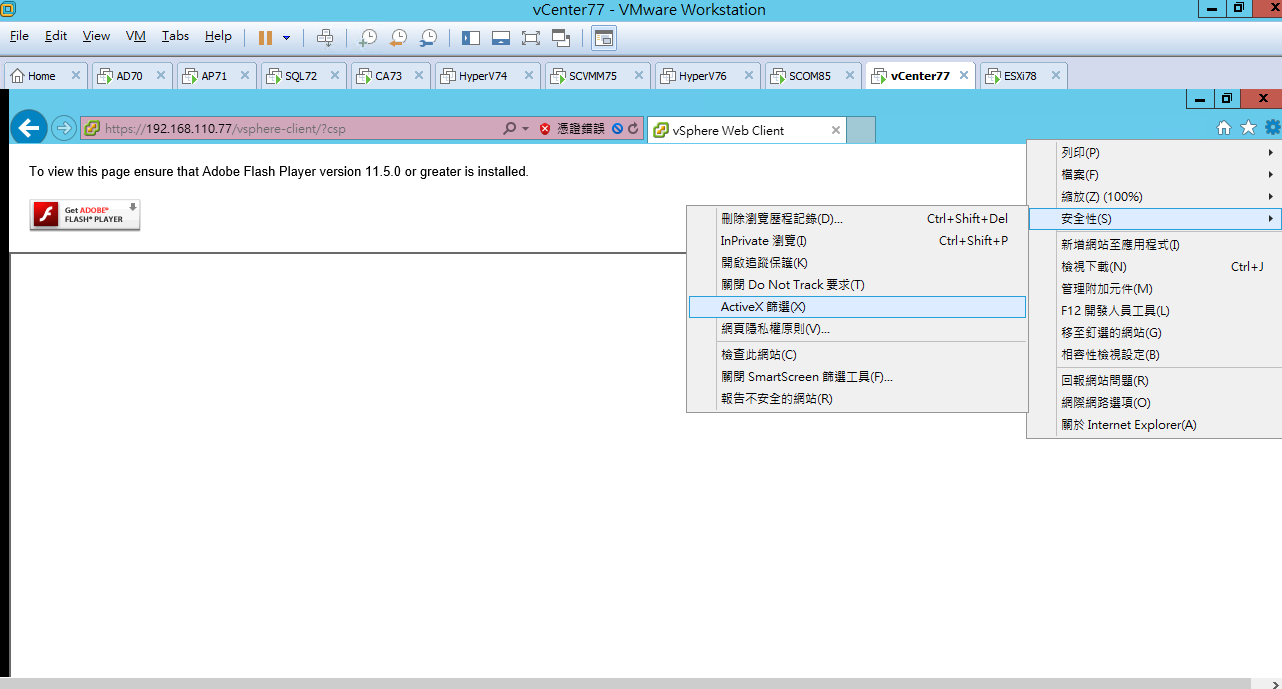1282x689 pixels.
Task: Click the IE forward arrow button
Action: (x=63, y=128)
